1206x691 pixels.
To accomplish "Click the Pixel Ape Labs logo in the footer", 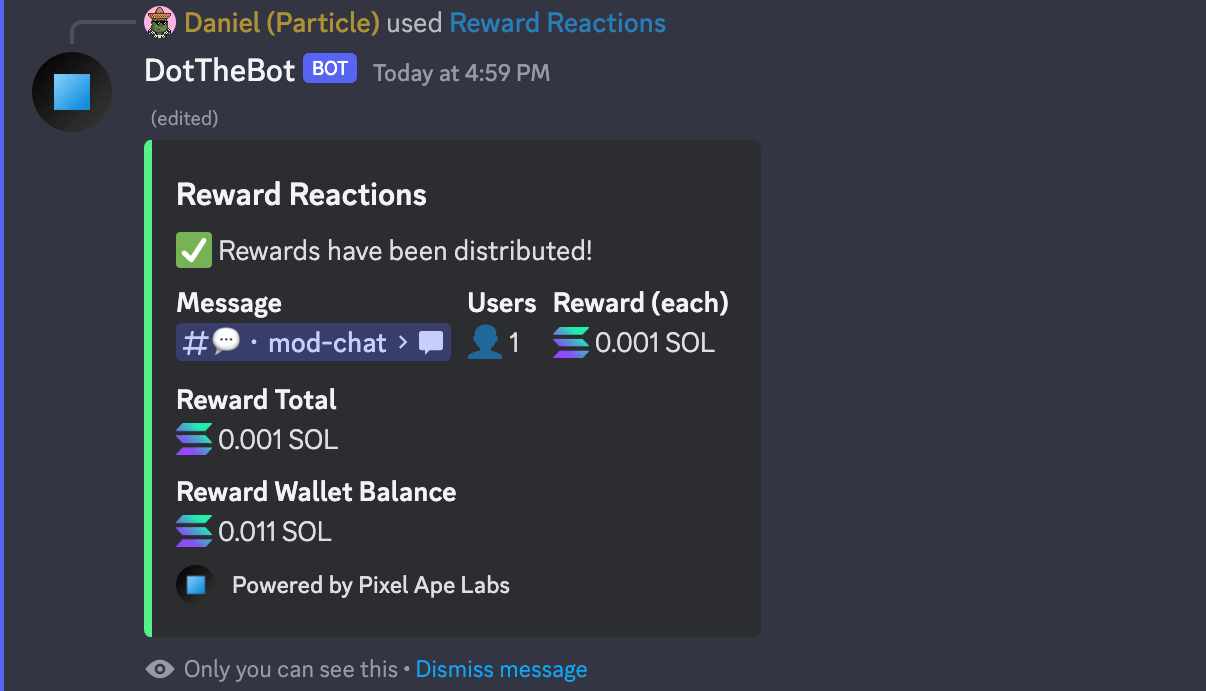I will pyautogui.click(x=194, y=584).
